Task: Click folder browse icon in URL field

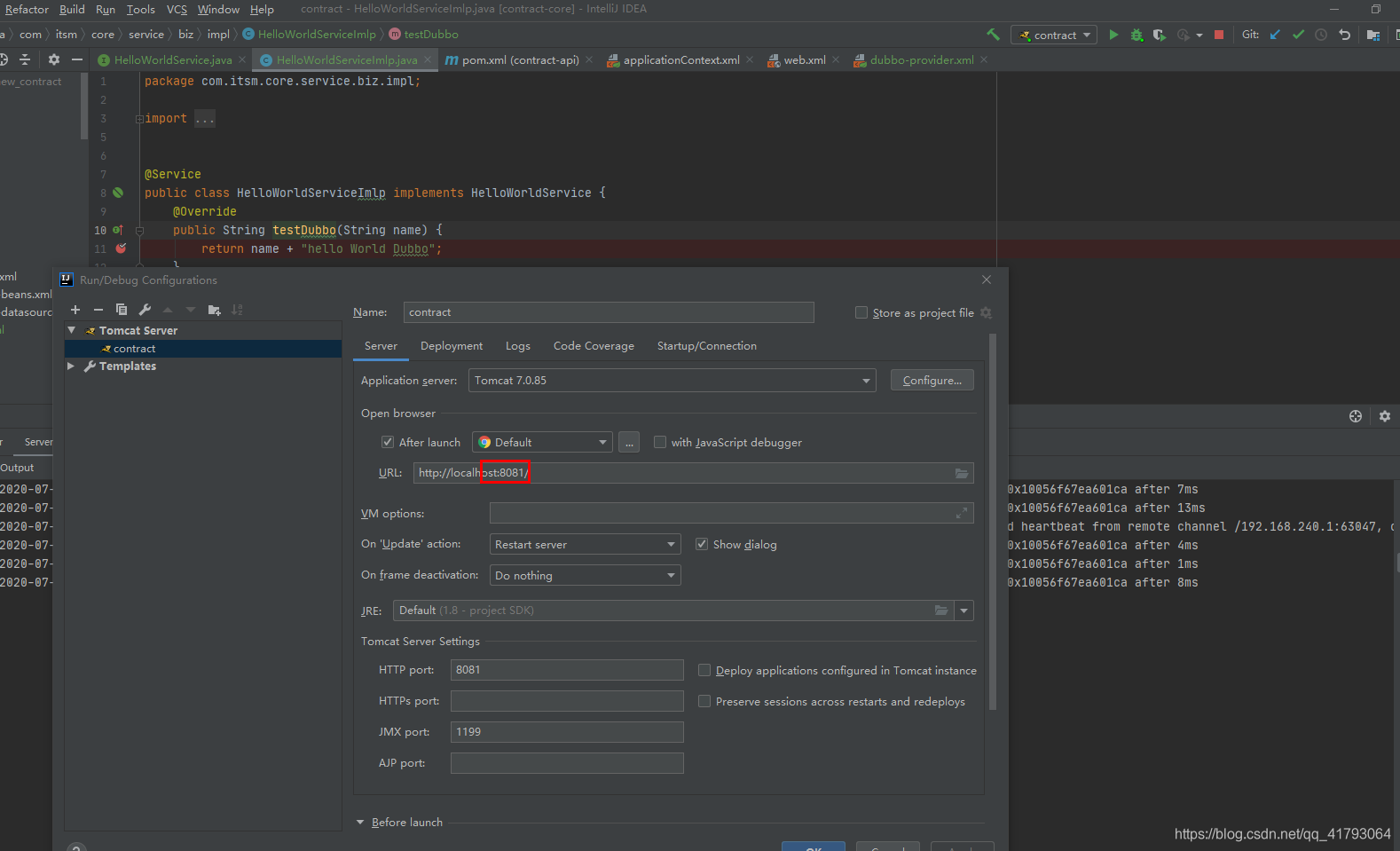Action: [962, 473]
